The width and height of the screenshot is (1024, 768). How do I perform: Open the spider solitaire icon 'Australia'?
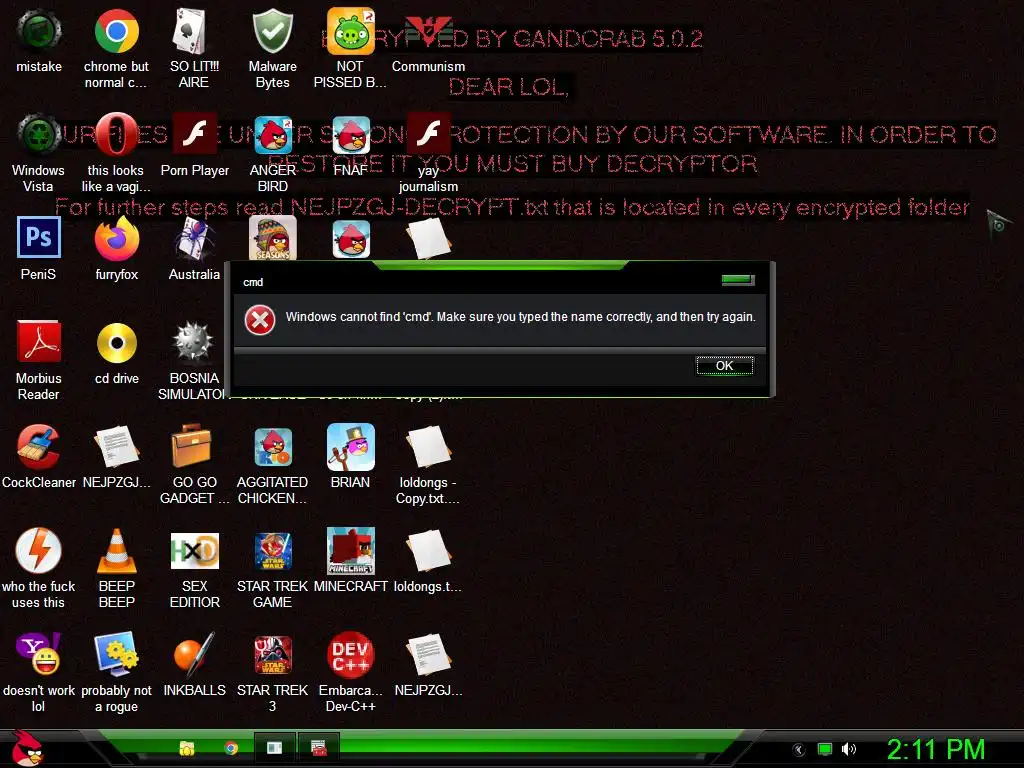[x=194, y=248]
